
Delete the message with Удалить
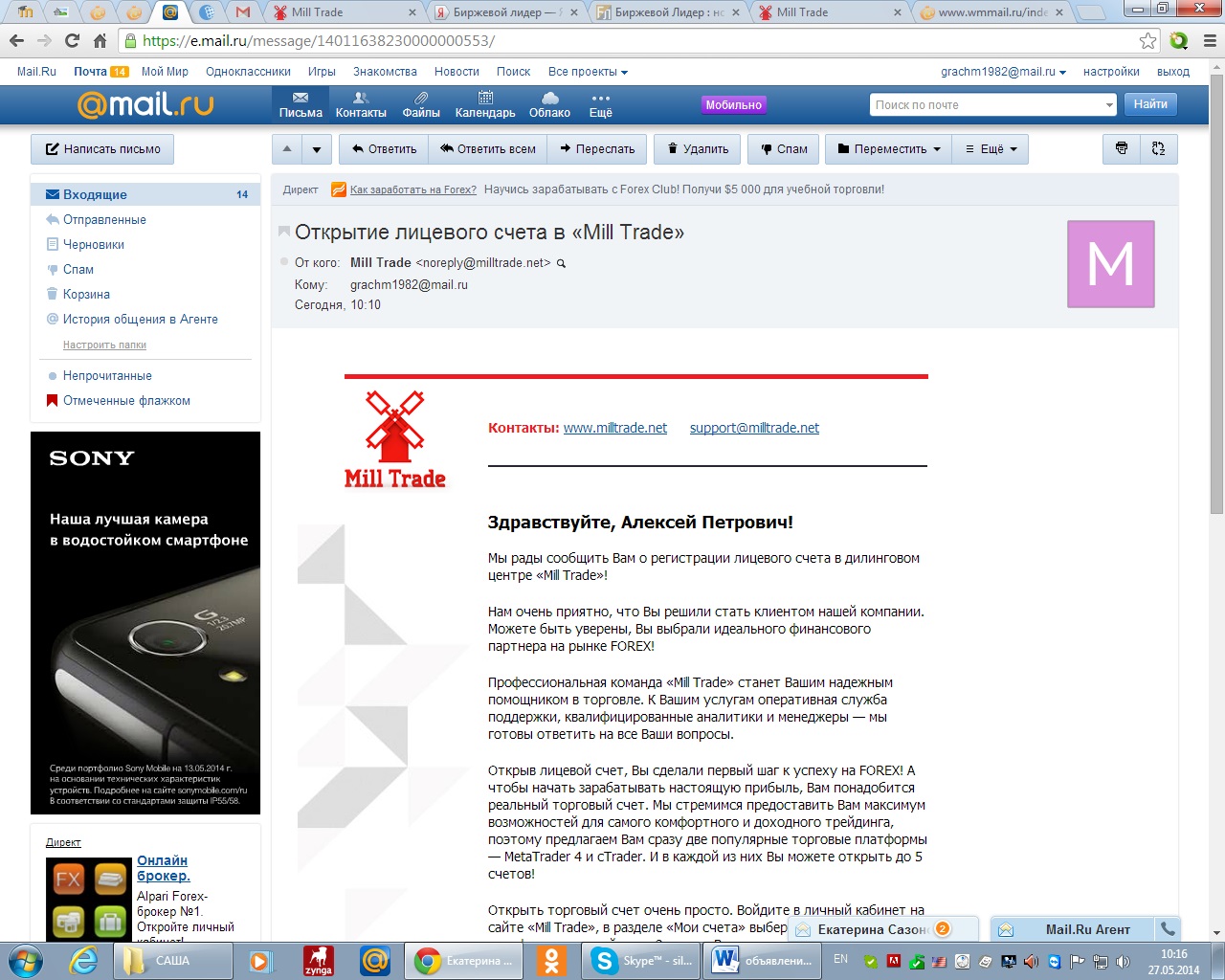click(698, 148)
